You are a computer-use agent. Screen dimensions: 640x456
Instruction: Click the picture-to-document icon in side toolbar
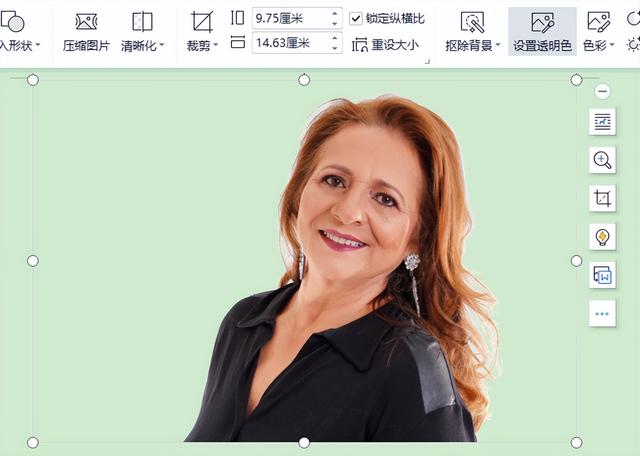coord(602,275)
